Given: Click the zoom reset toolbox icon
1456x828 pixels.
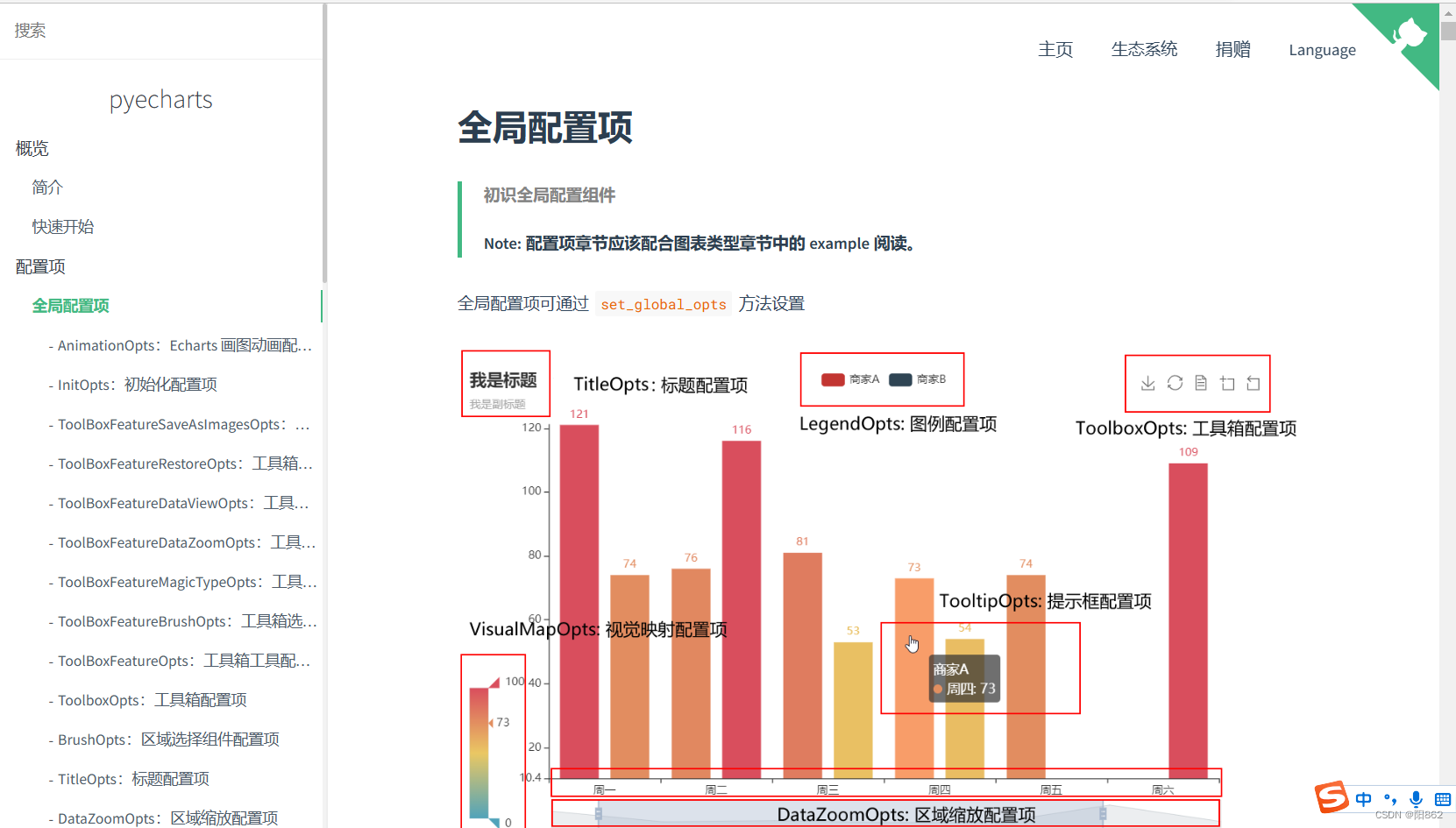Looking at the screenshot, I should 1254,383.
